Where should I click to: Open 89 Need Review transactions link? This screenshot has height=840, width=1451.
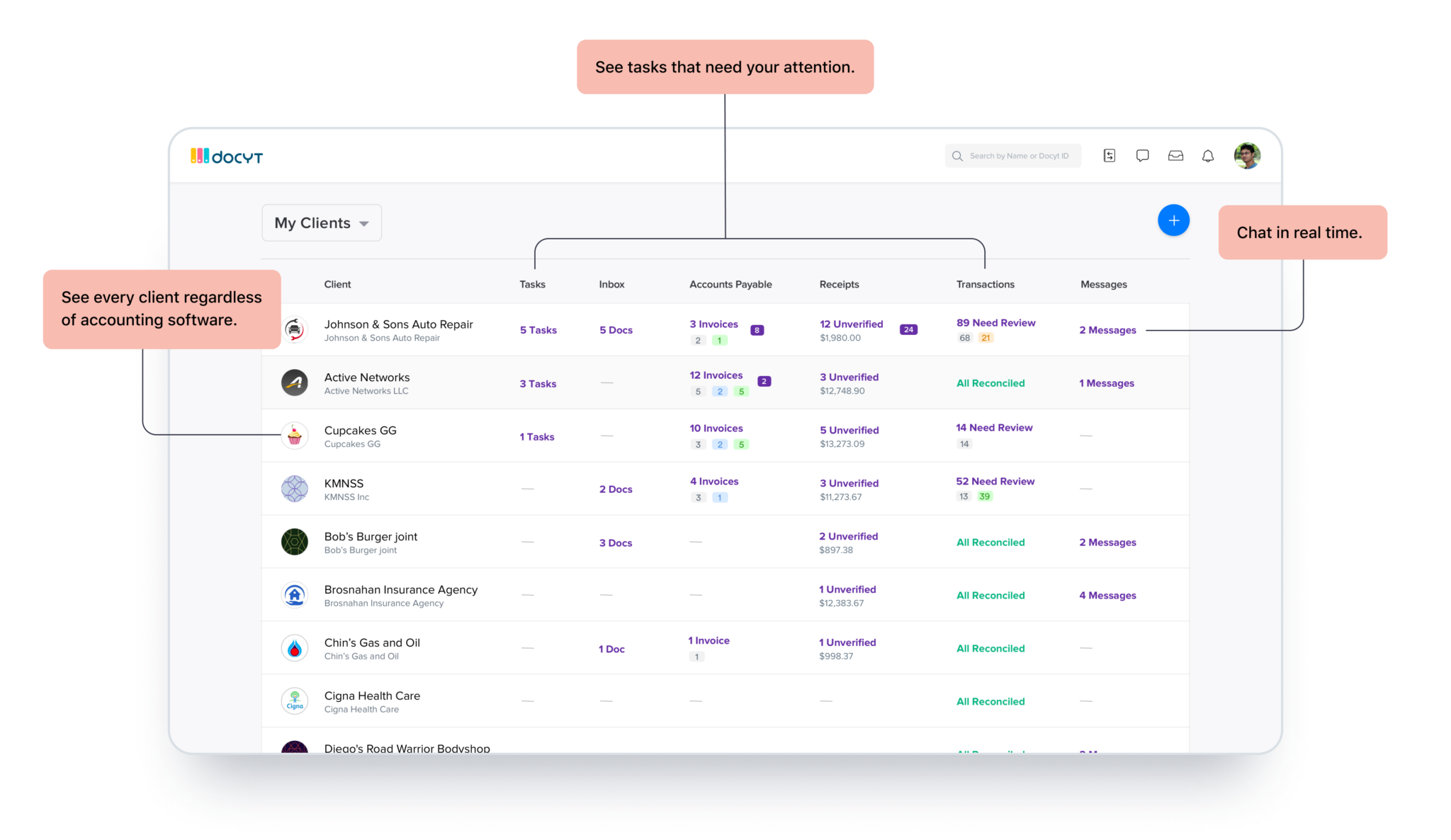point(995,323)
